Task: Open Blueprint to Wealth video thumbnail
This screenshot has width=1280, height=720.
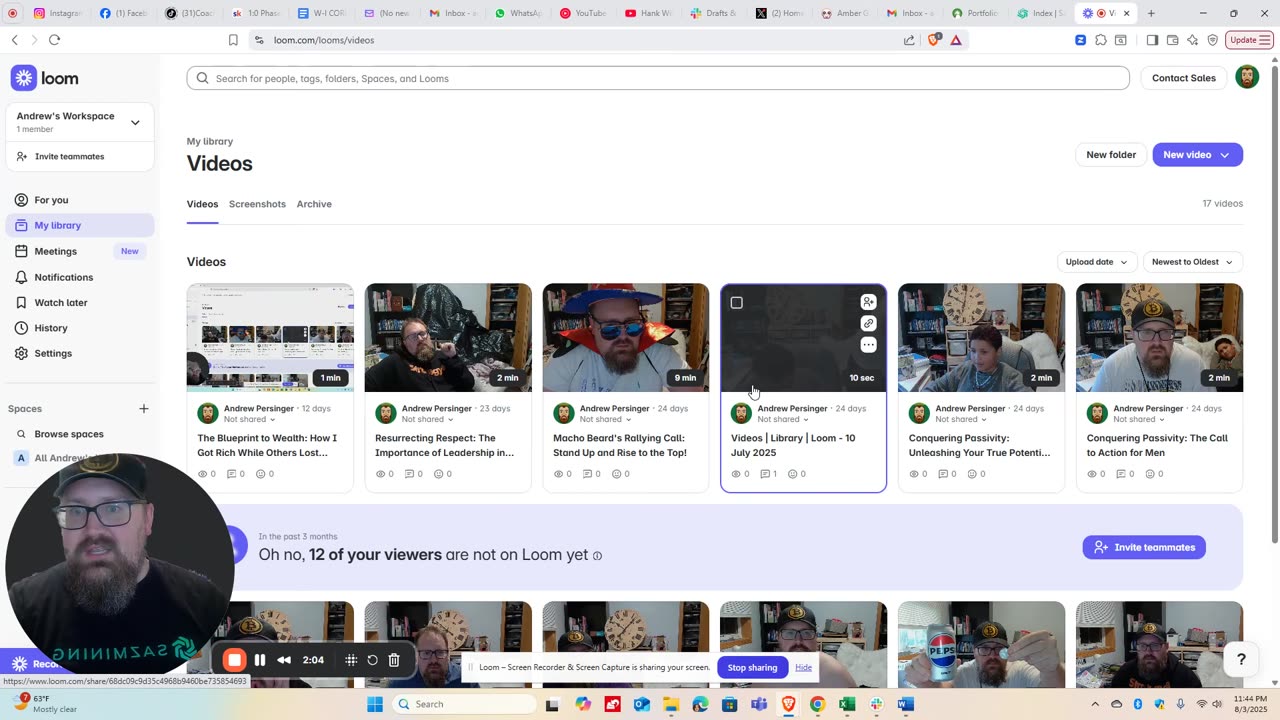Action: tap(270, 338)
